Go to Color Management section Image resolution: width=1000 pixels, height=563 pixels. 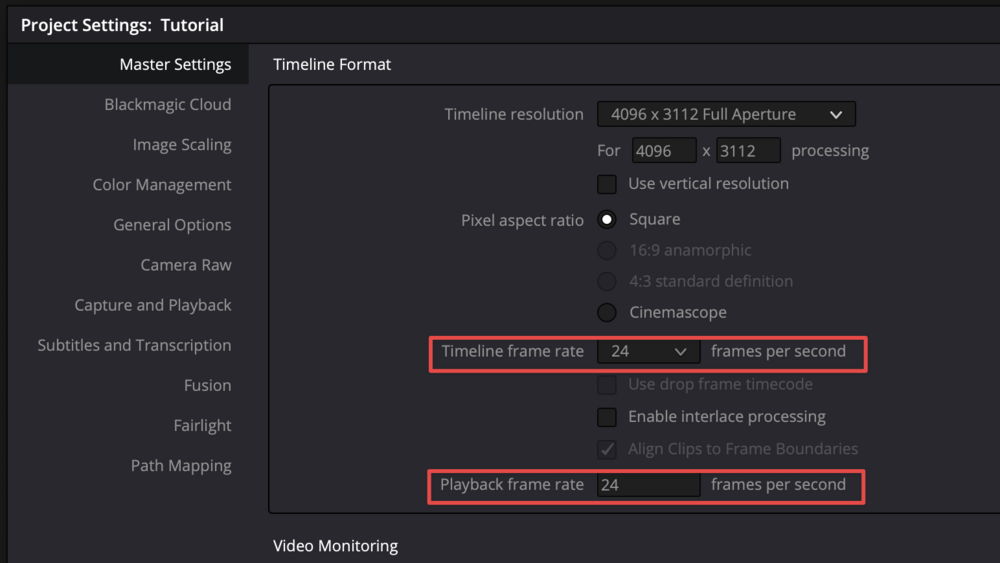pos(161,185)
